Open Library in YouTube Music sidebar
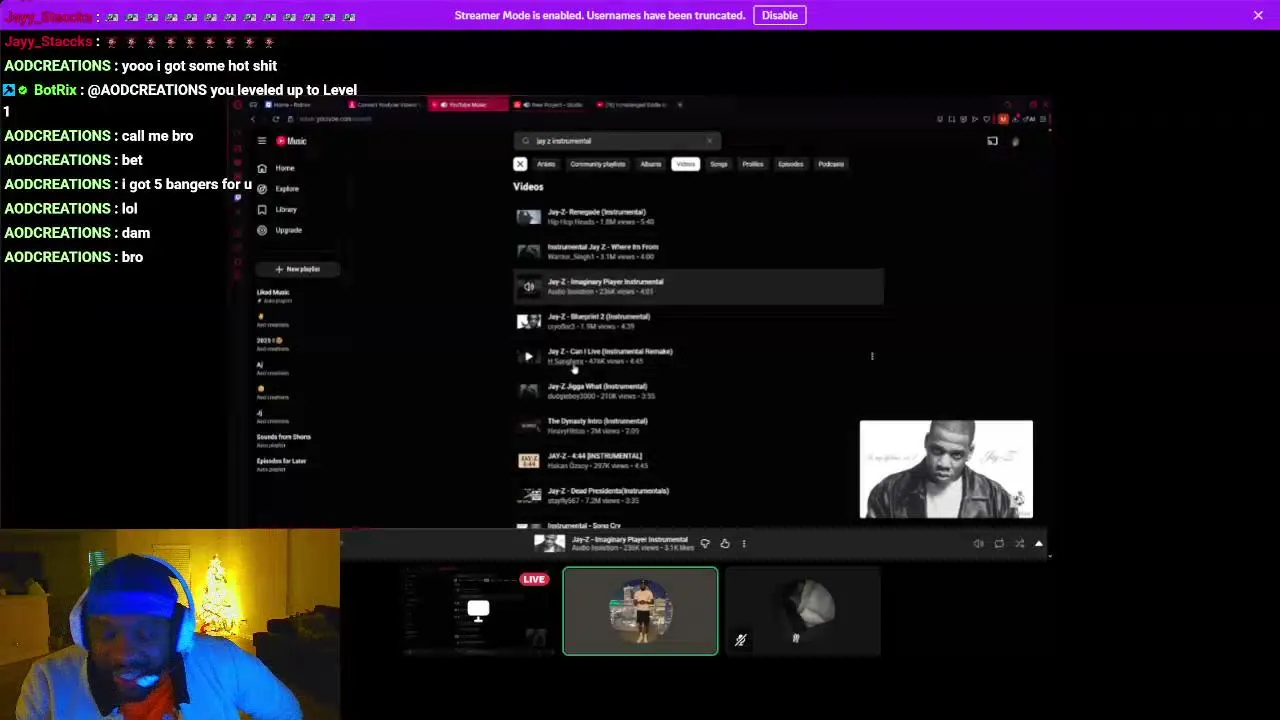 [x=278, y=209]
